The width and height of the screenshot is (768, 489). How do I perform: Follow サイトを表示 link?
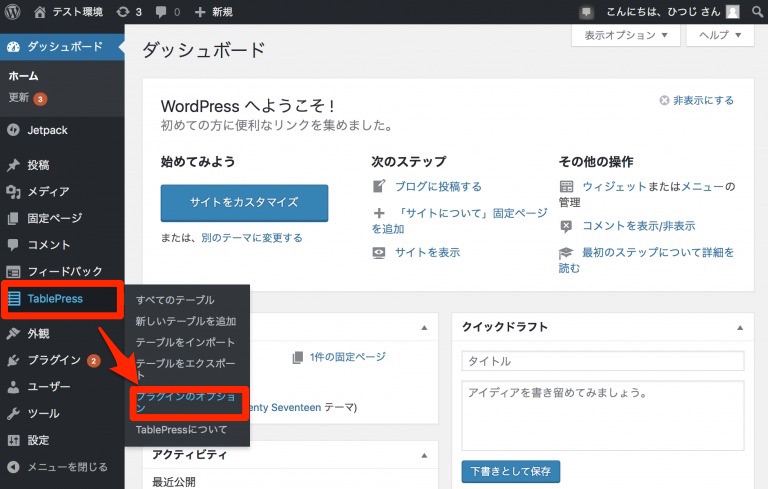(x=428, y=252)
